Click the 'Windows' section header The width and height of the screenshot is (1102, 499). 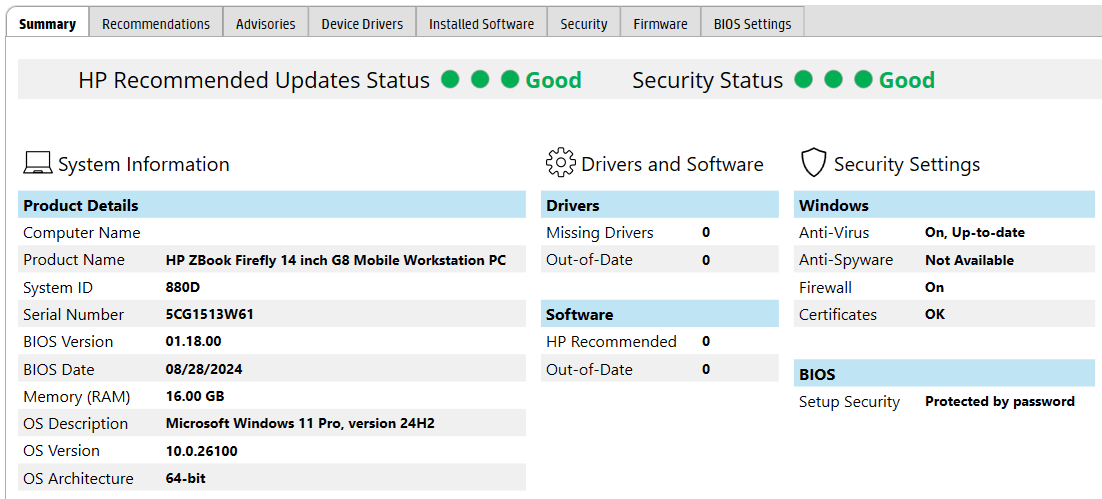tap(944, 205)
